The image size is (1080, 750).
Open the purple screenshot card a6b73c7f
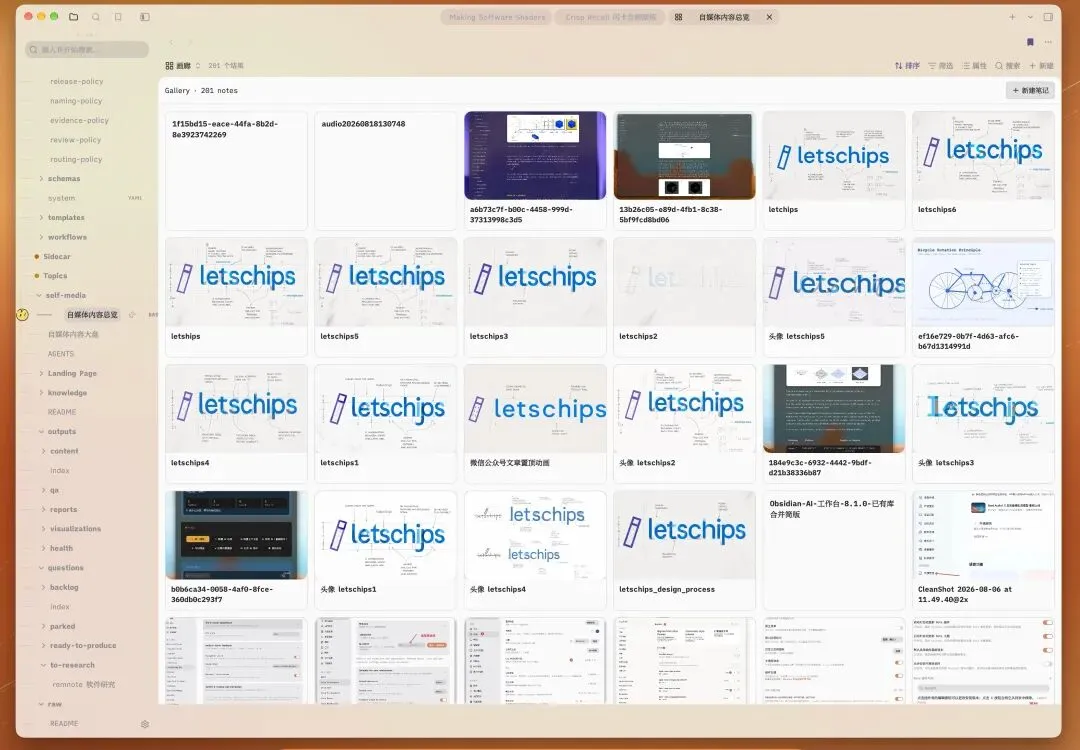click(535, 170)
